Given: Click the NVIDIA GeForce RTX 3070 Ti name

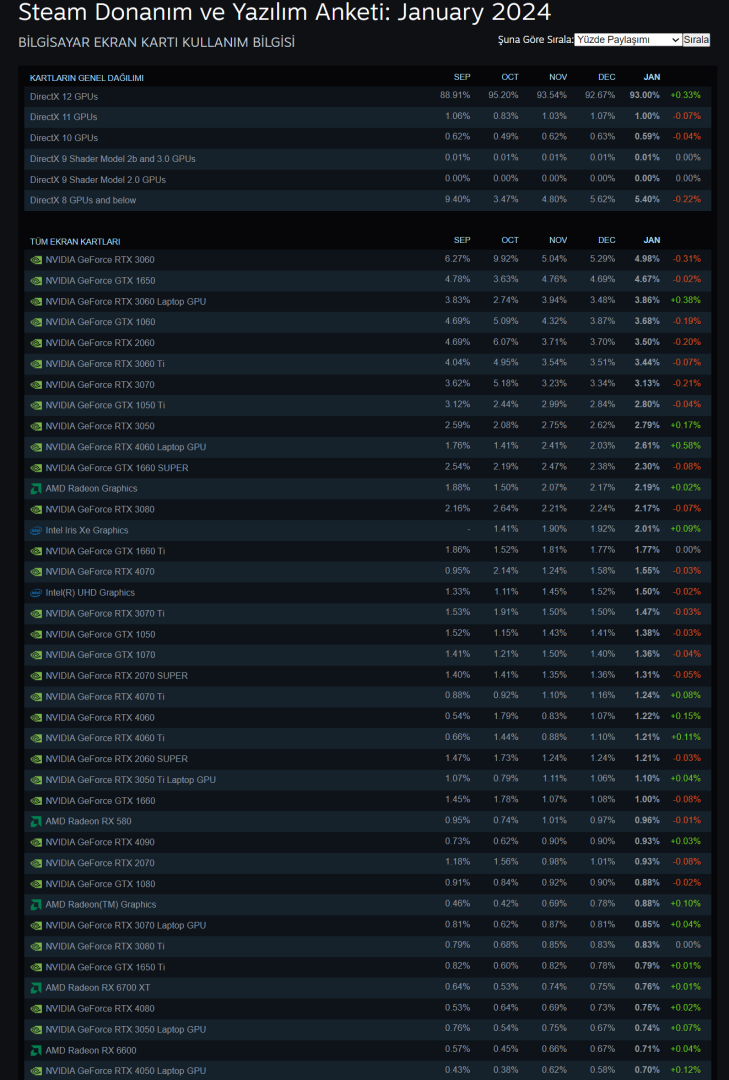Looking at the screenshot, I should coord(105,614).
